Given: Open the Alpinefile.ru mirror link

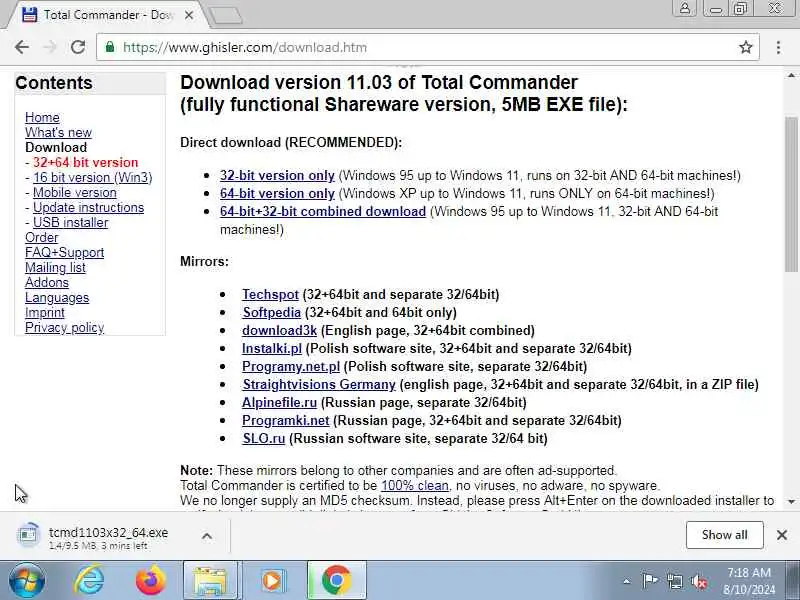Looking at the screenshot, I should tap(279, 402).
